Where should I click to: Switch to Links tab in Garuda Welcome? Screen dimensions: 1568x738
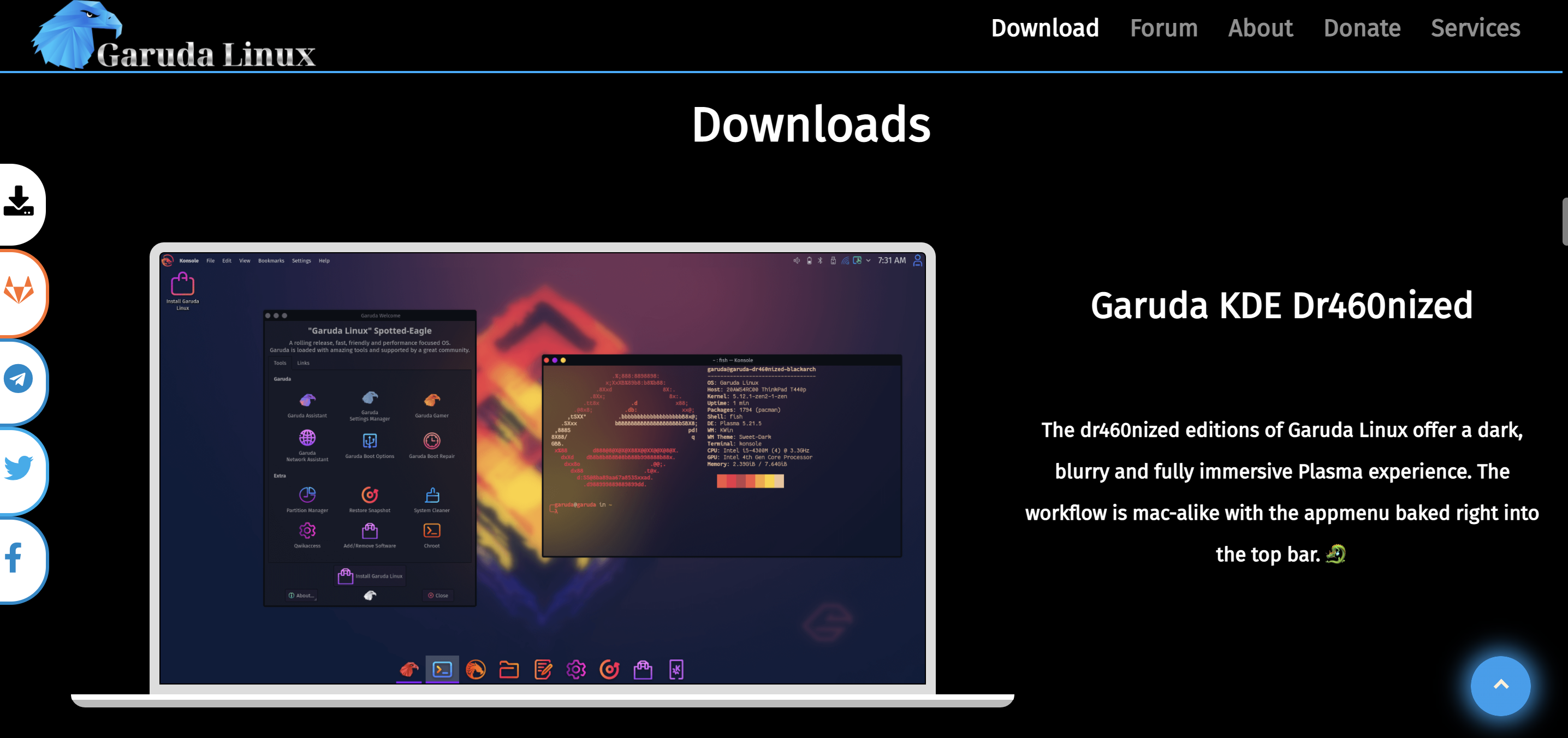click(x=303, y=362)
